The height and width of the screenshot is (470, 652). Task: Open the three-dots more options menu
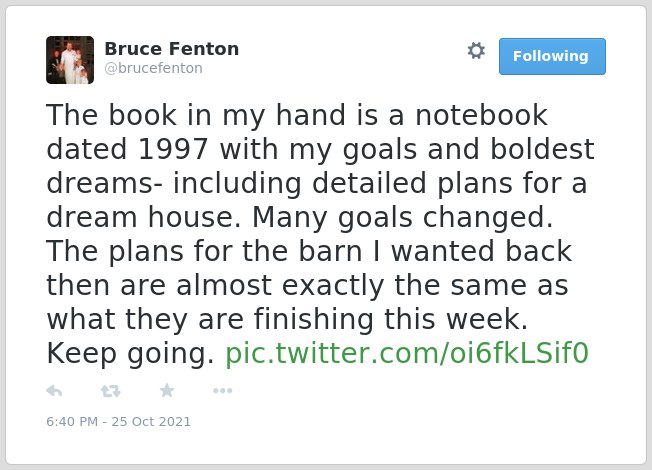(x=222, y=391)
